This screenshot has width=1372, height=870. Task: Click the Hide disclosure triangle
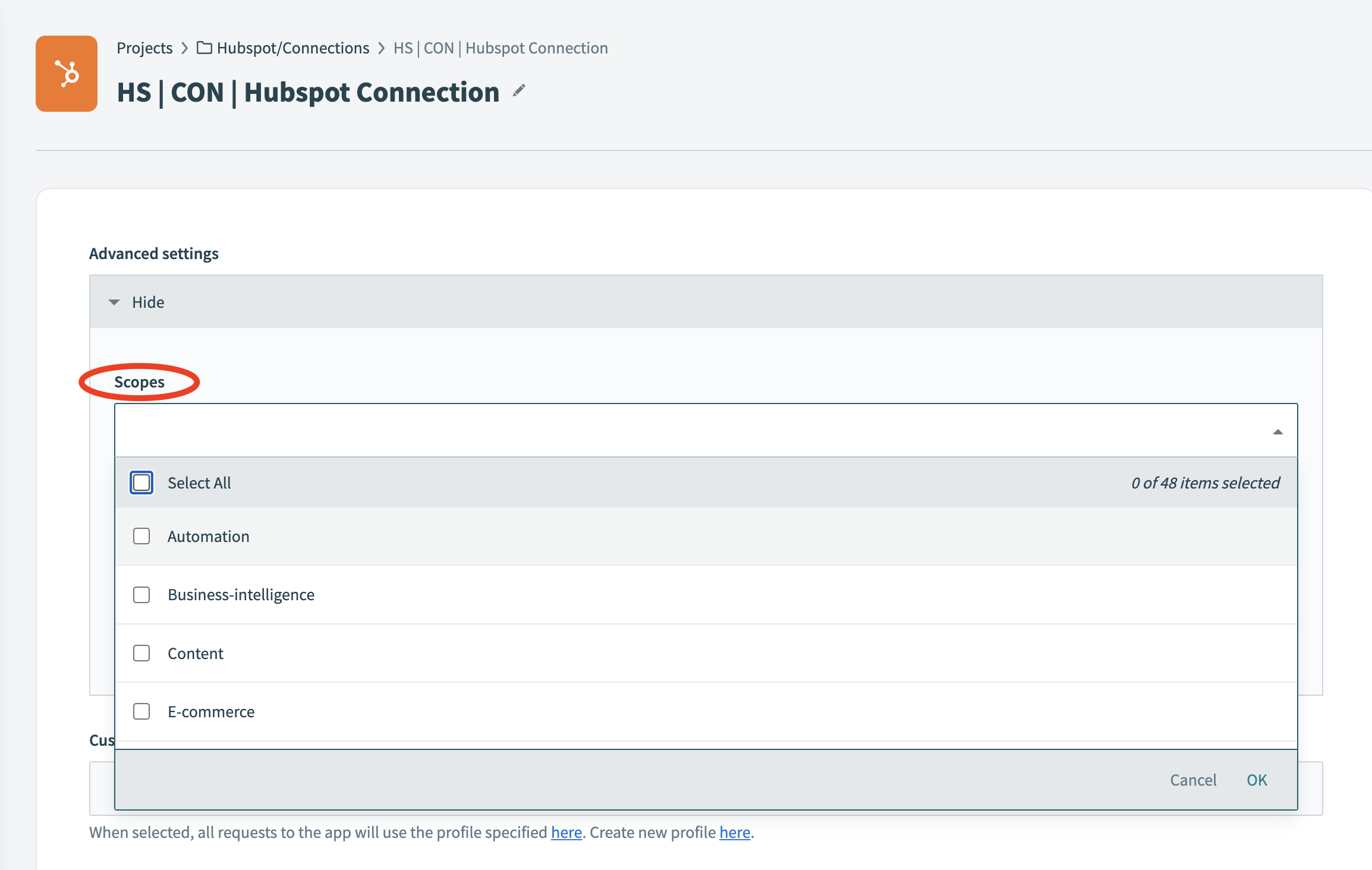[114, 302]
